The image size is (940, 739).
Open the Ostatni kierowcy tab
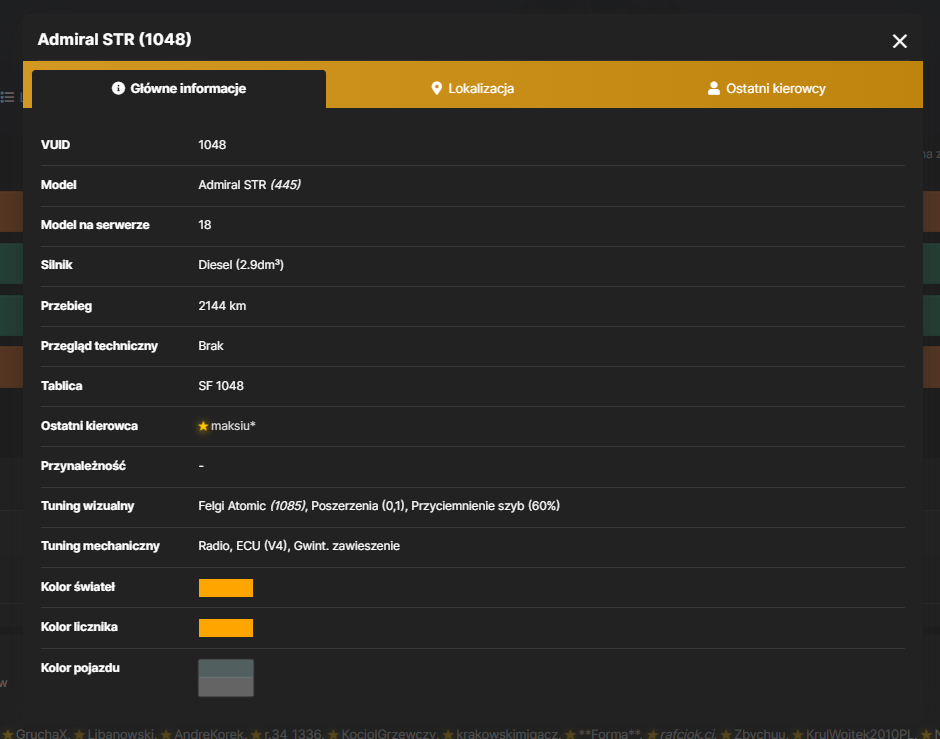coord(767,89)
